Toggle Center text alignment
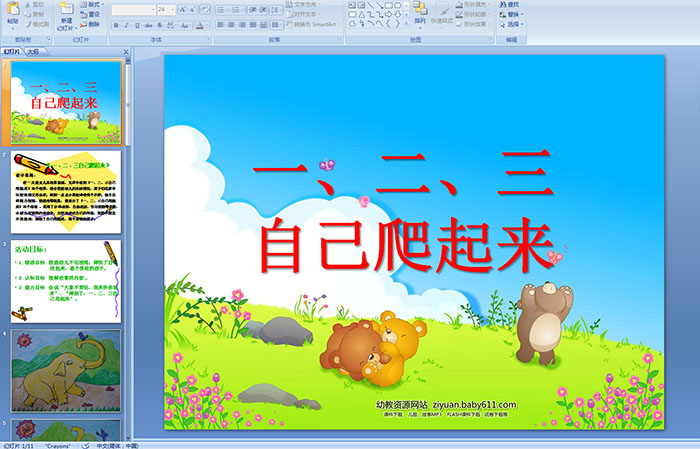 pyautogui.click(x=231, y=25)
